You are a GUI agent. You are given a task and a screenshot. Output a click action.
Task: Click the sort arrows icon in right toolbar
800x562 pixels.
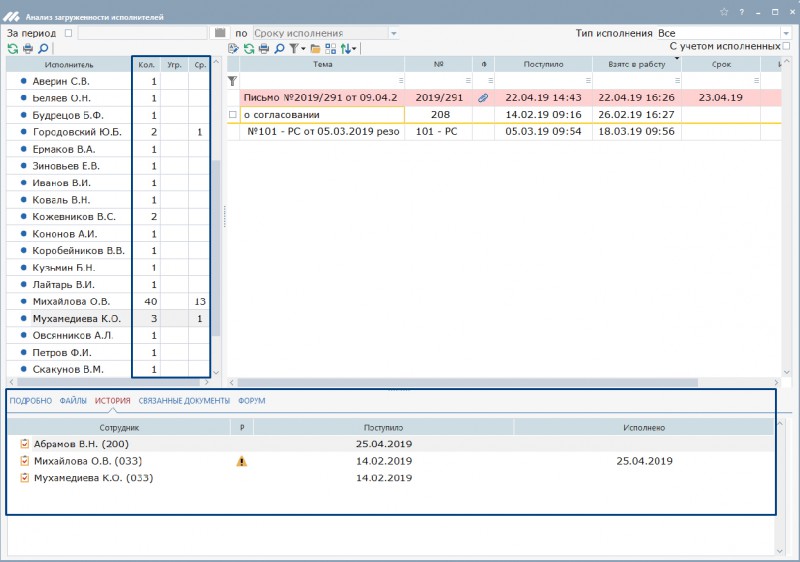346,48
